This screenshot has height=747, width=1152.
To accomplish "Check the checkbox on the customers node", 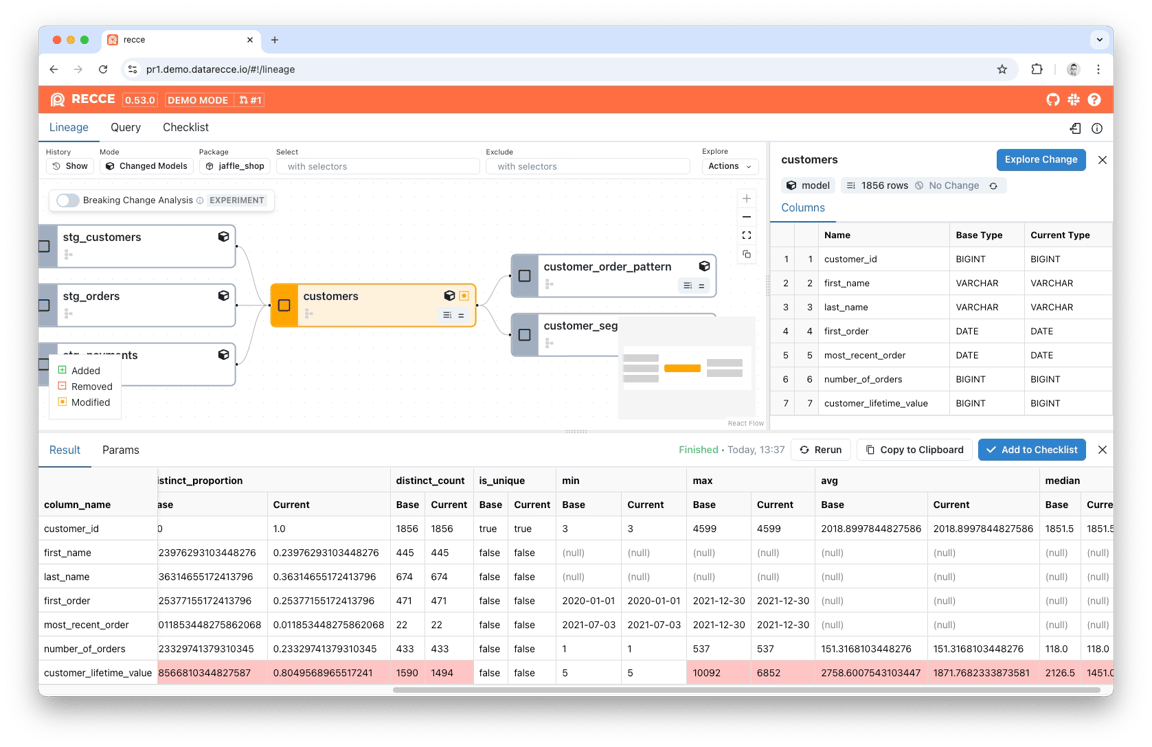I will [284, 306].
